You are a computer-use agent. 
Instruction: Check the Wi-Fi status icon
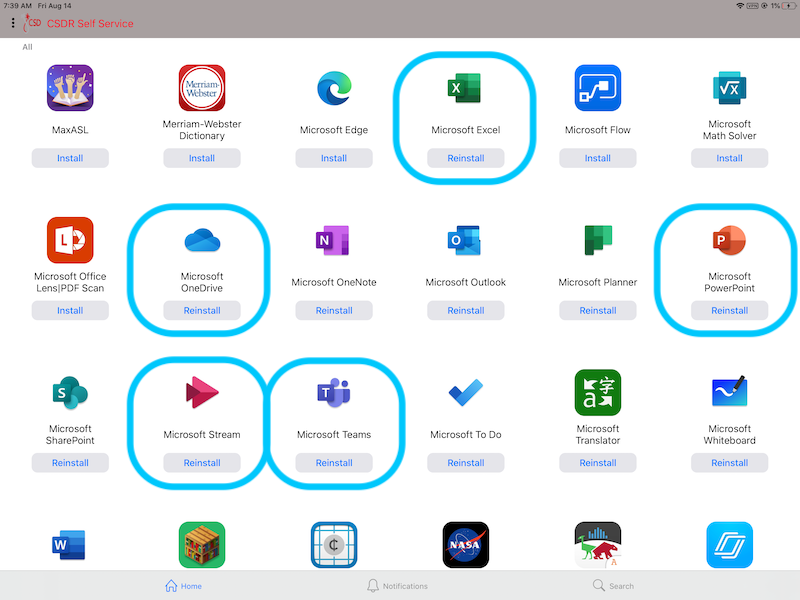(x=740, y=6)
